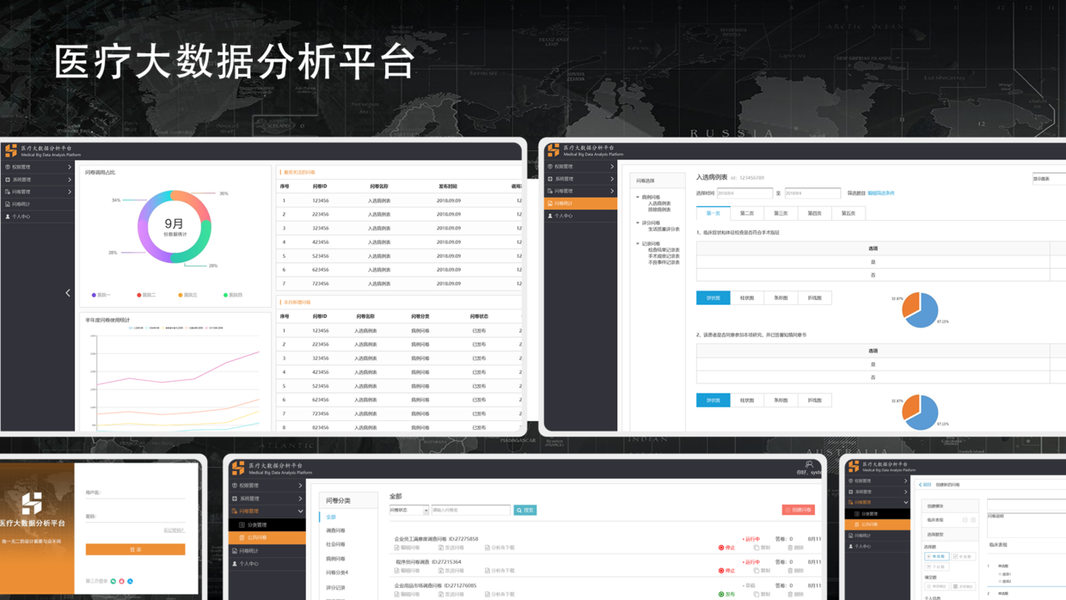Click the platform logo in the dashboard window
This screenshot has height=600, width=1066.
[x=11, y=150]
